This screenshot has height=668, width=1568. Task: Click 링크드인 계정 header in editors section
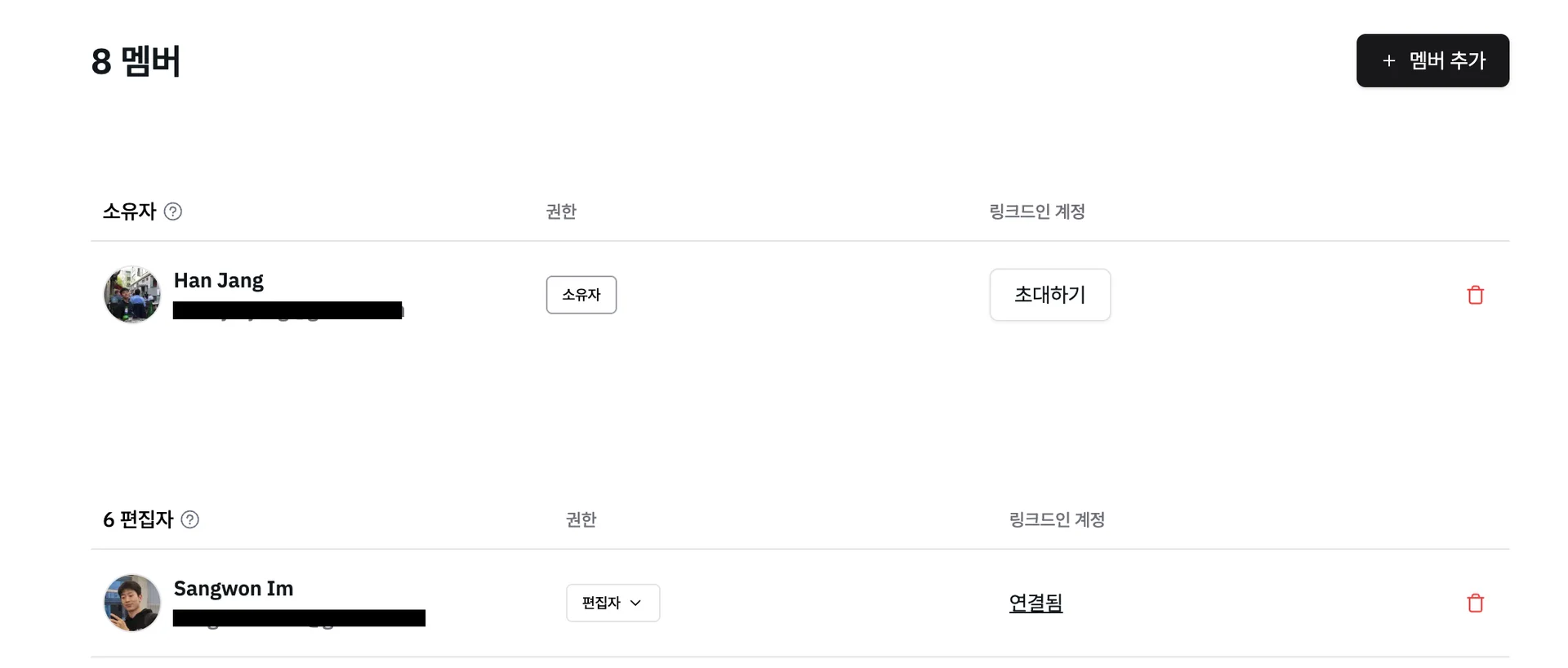(1057, 519)
